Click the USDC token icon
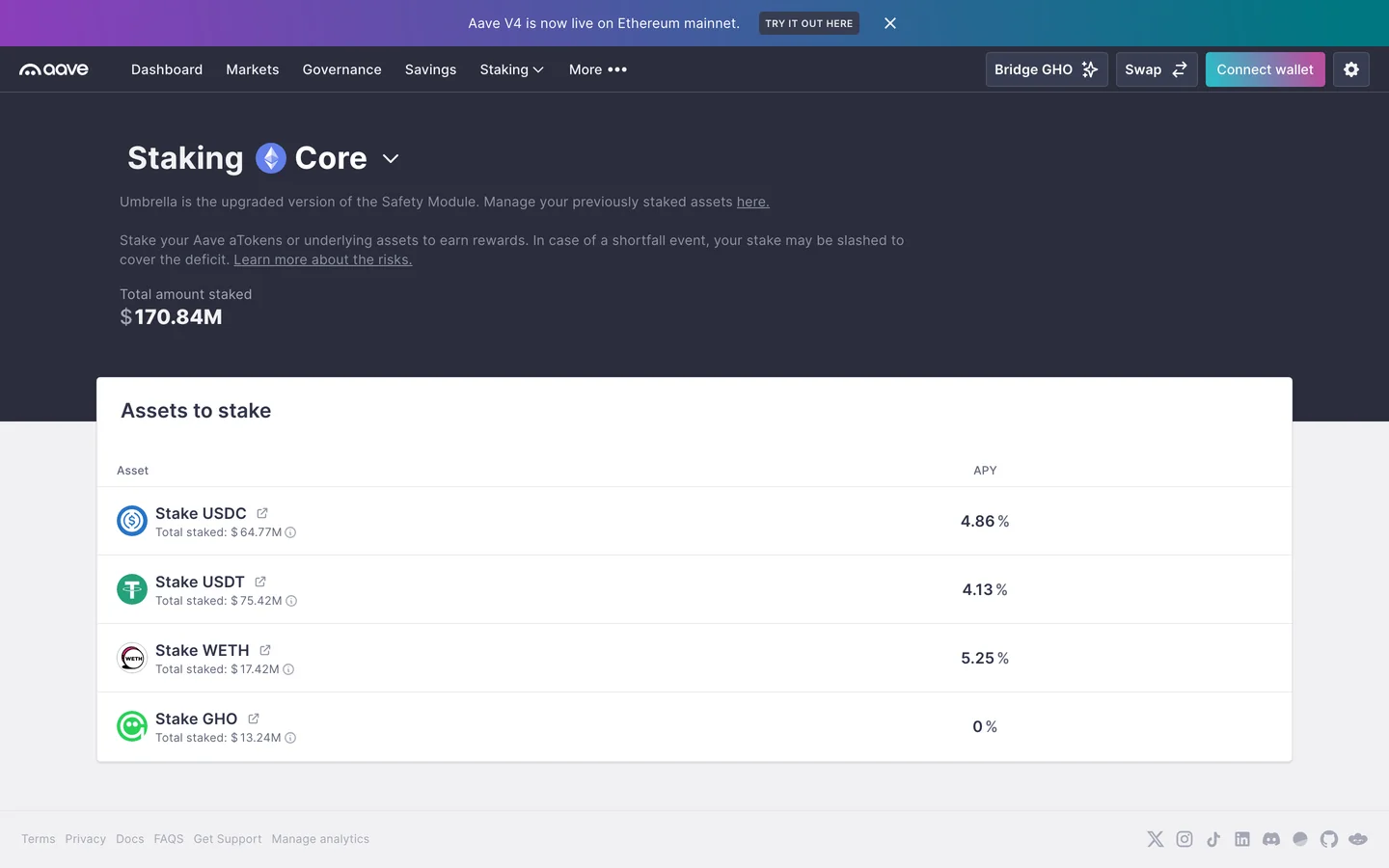The height and width of the screenshot is (868, 1389). [132, 521]
